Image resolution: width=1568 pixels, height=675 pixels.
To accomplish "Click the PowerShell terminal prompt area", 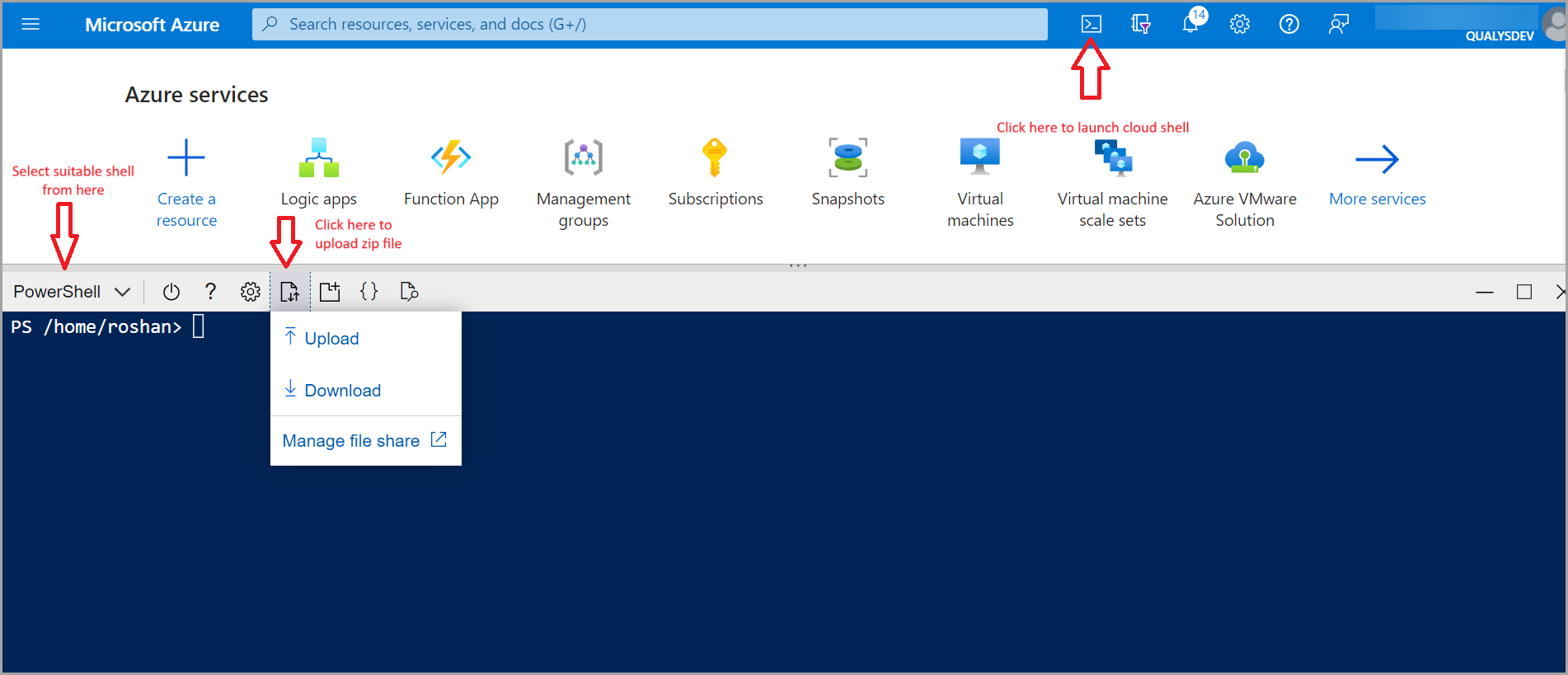I will click(107, 327).
